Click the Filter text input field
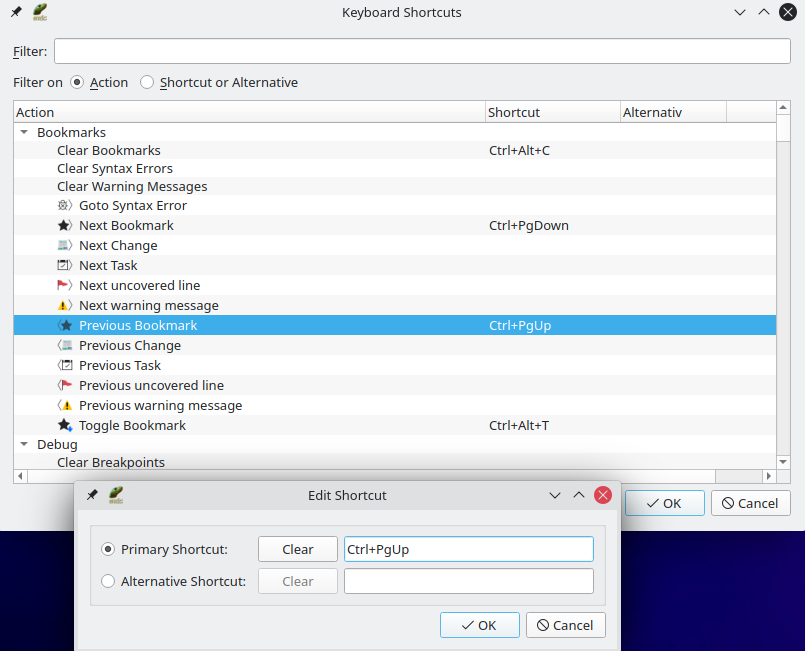The image size is (805, 651). pos(422,51)
